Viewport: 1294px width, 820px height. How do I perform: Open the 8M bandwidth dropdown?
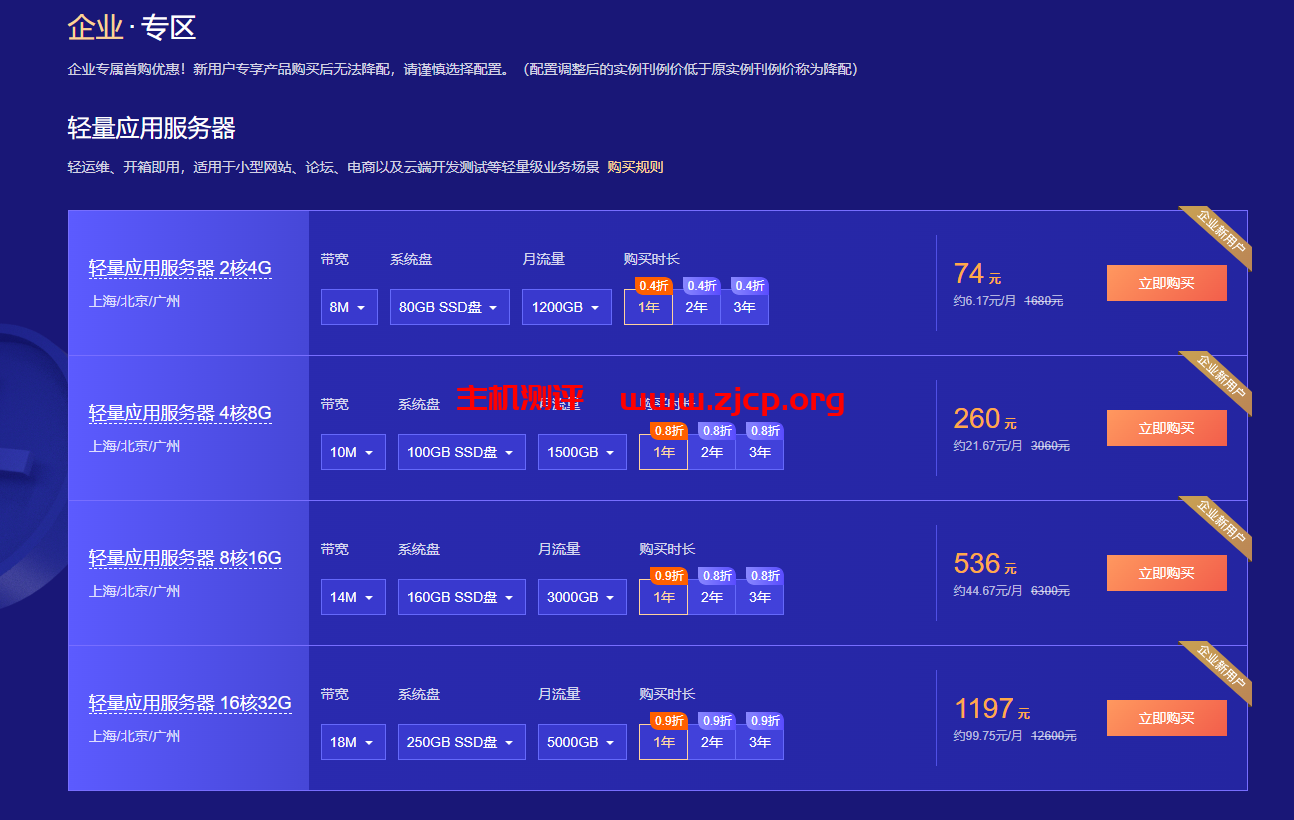349,307
